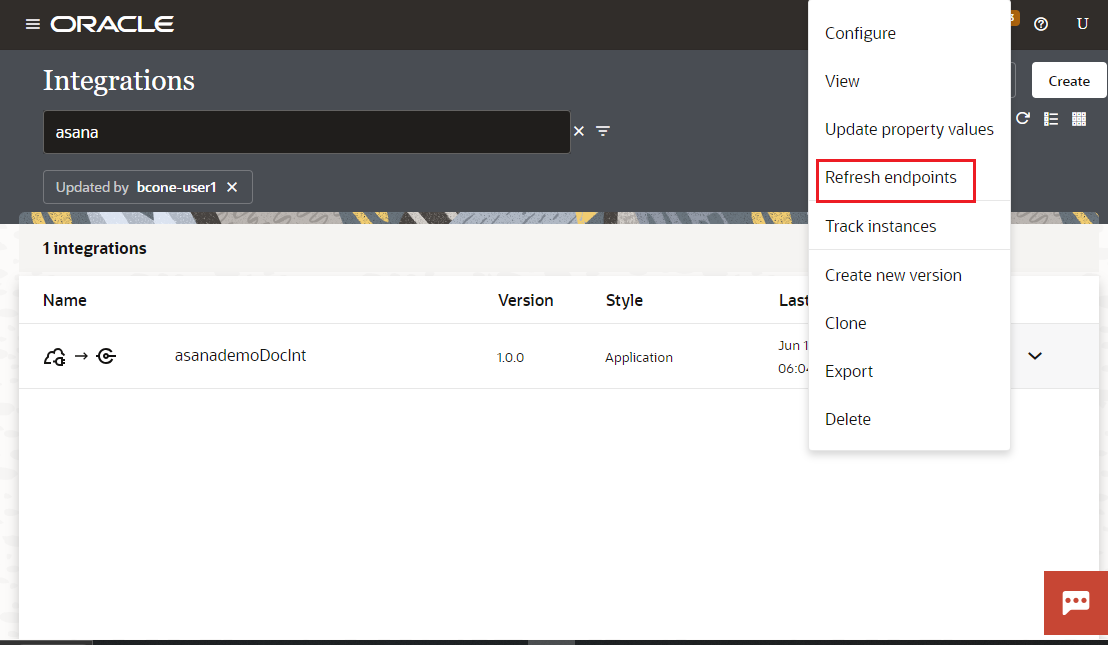
Task: Open the filter options icon
Action: (x=602, y=131)
